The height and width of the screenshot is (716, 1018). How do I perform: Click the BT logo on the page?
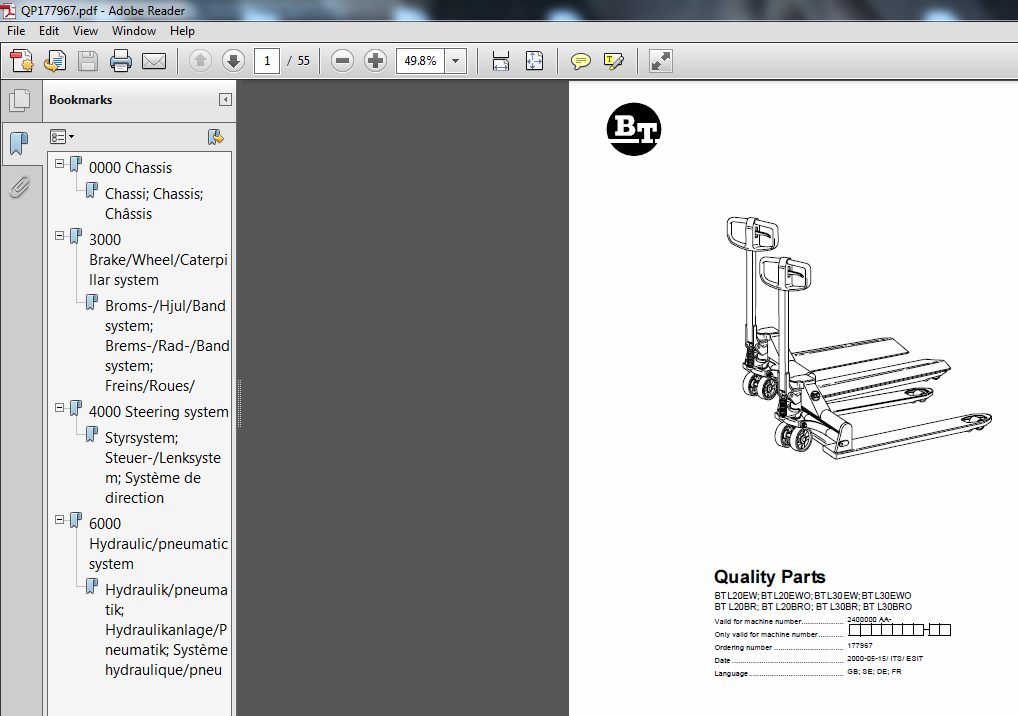634,129
